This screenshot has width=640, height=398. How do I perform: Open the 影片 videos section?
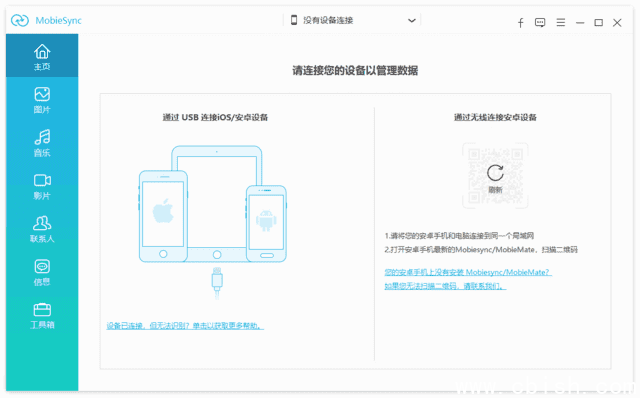tap(42, 186)
